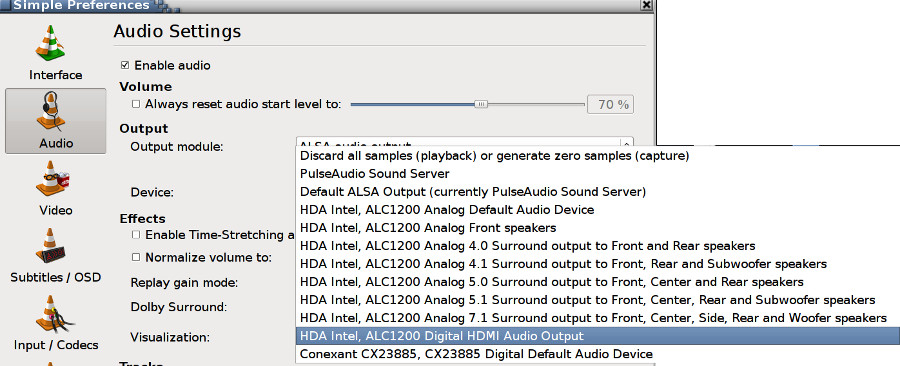Select Analog 4.0 Surround output entry
Image resolution: width=900 pixels, height=366 pixels.
pos(598,246)
